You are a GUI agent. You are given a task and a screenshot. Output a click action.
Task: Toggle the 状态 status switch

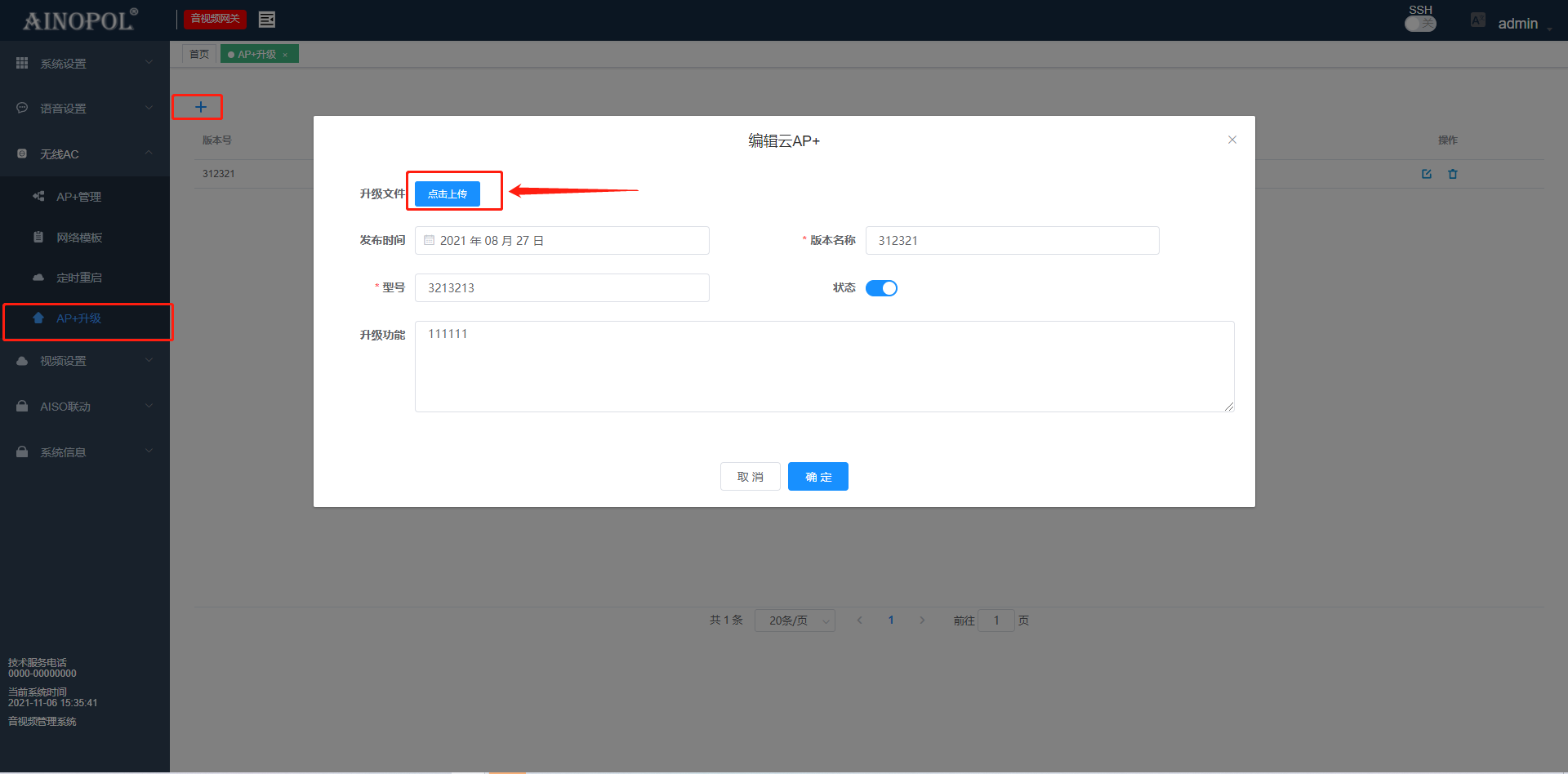click(x=881, y=288)
